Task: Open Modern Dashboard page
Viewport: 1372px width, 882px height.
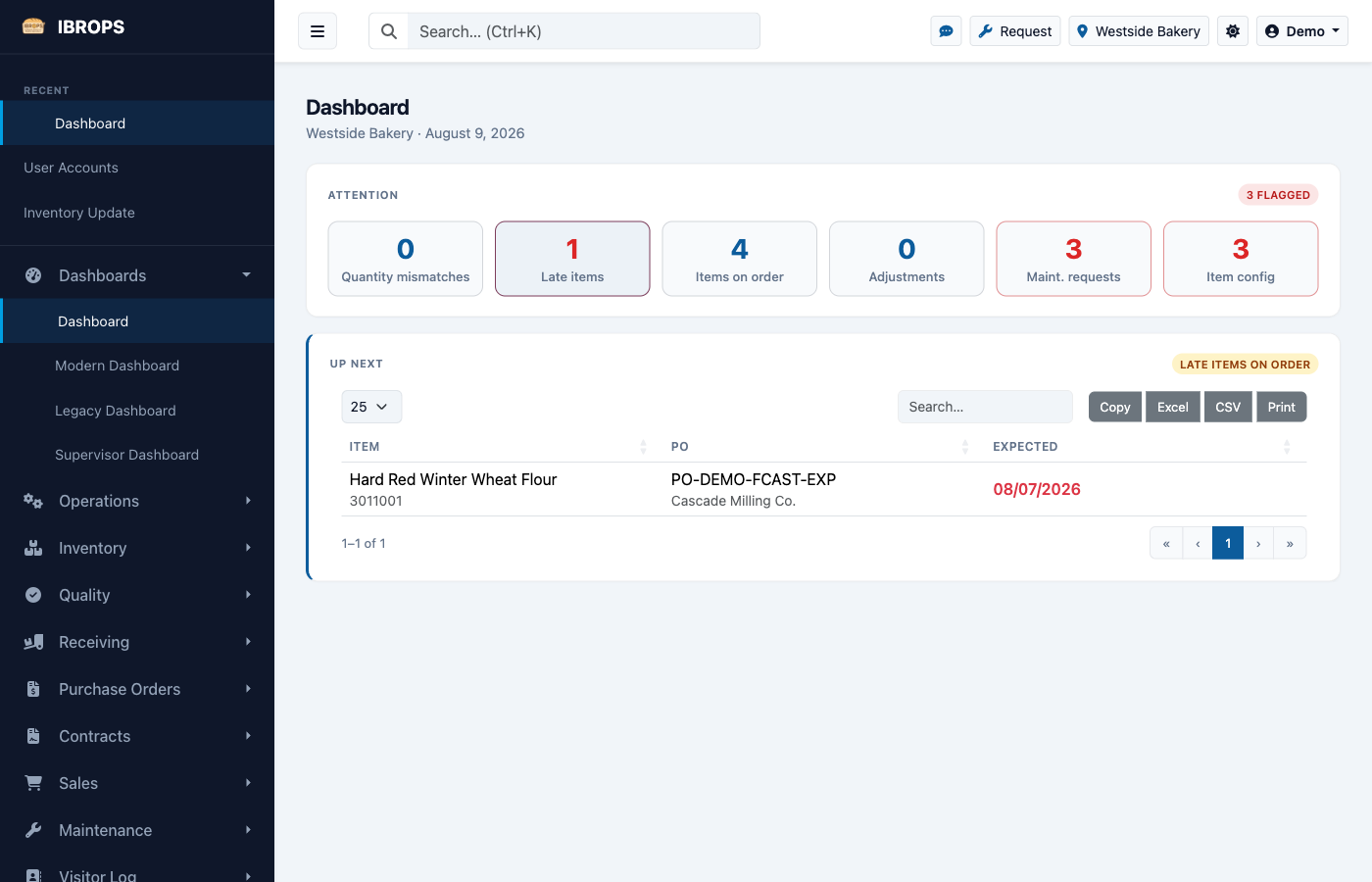Action: (x=137, y=366)
